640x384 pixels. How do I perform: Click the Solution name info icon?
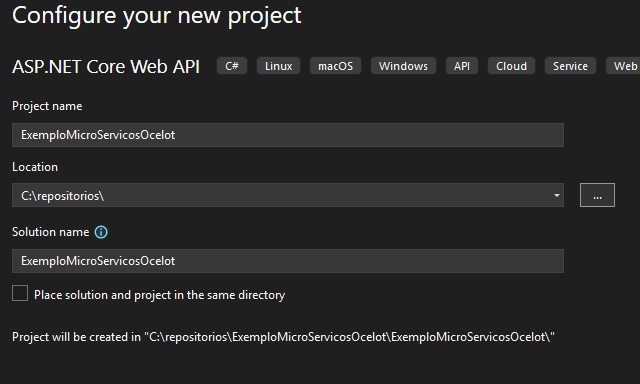[101, 232]
